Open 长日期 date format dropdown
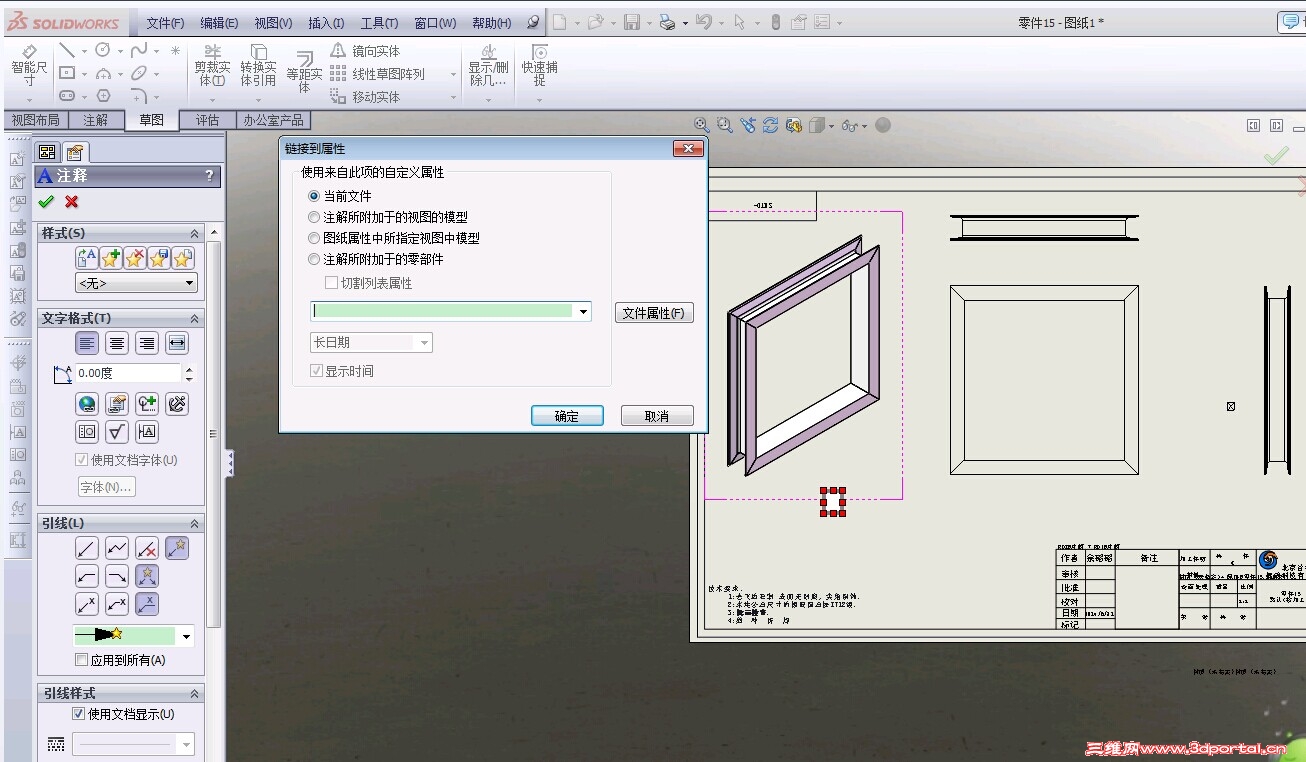1306x762 pixels. pos(424,343)
